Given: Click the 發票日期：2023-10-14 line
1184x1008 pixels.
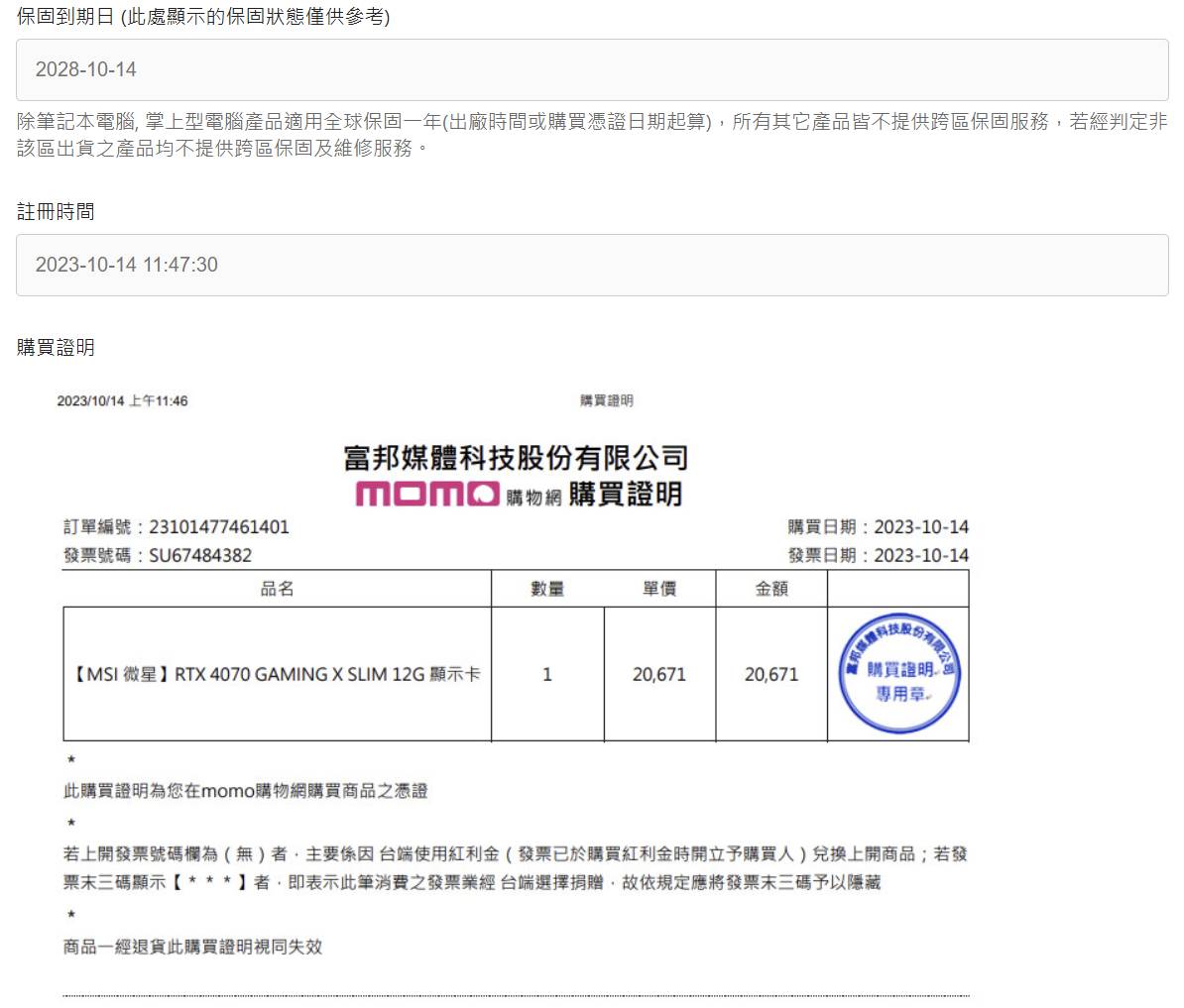Looking at the screenshot, I should click(x=879, y=555).
